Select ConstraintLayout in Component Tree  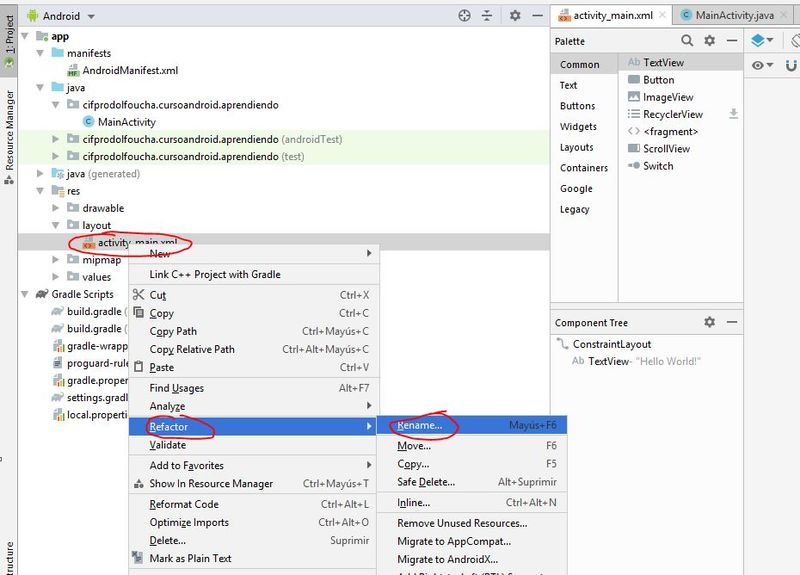click(612, 344)
